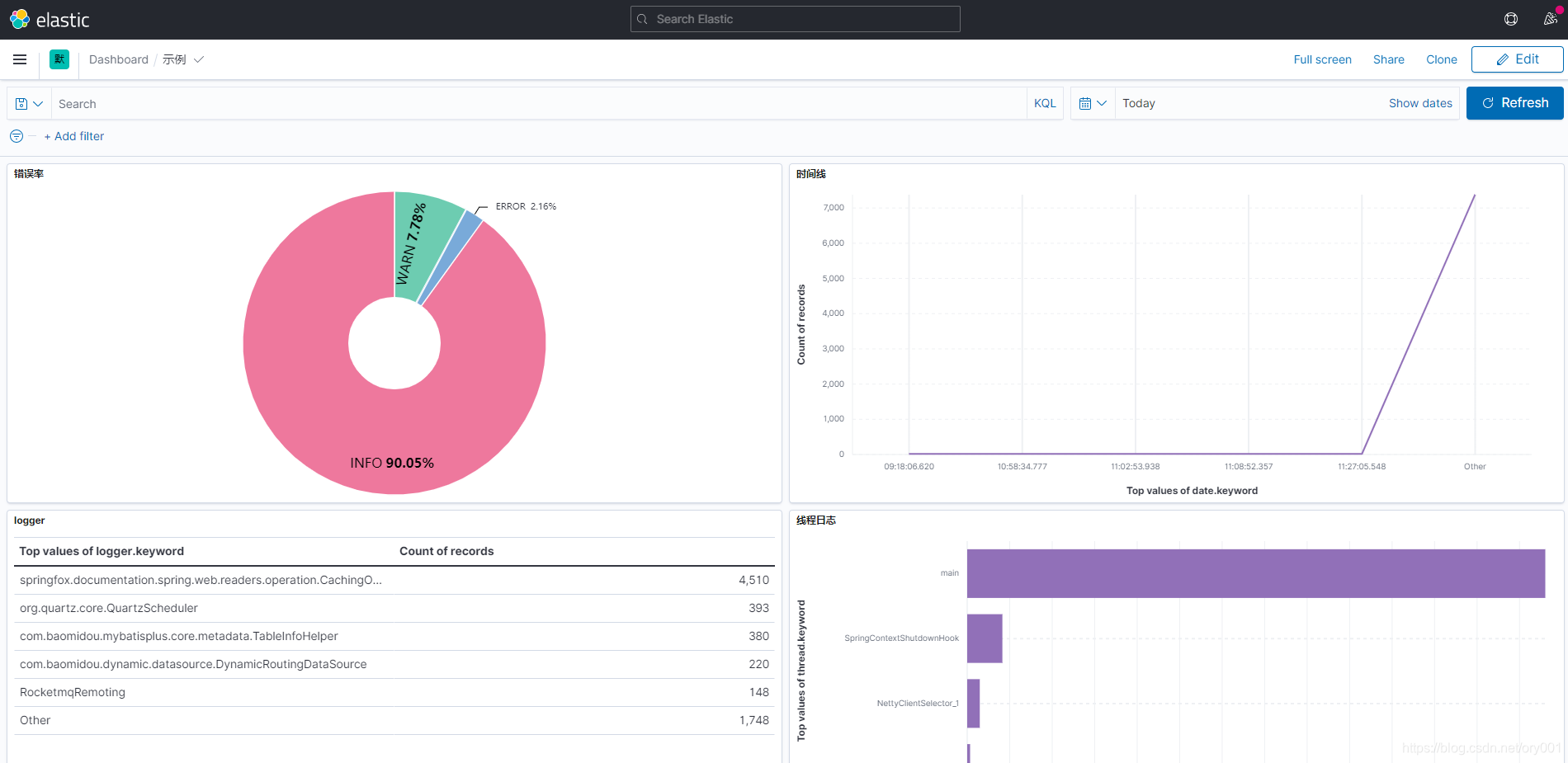
Task: Open the newsfeed notifications icon
Action: 1550,19
